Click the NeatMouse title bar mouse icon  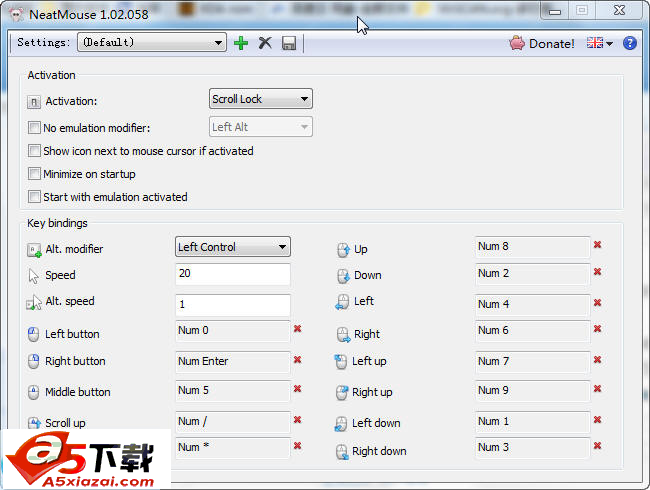point(16,15)
